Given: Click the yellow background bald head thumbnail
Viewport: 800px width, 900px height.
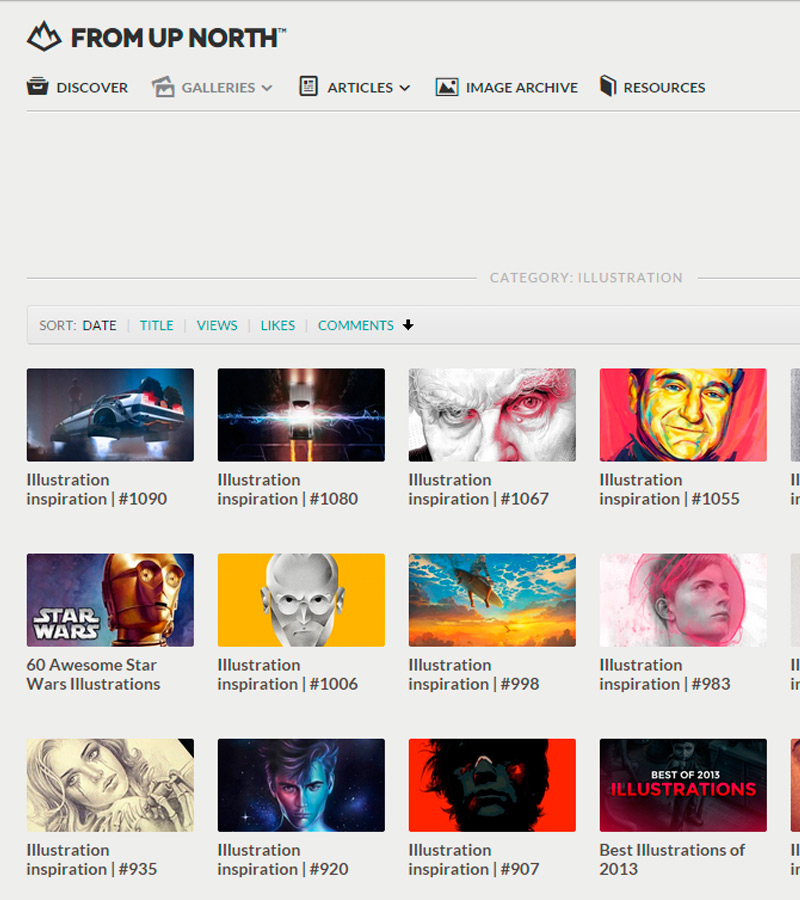Looking at the screenshot, I should point(301,599).
